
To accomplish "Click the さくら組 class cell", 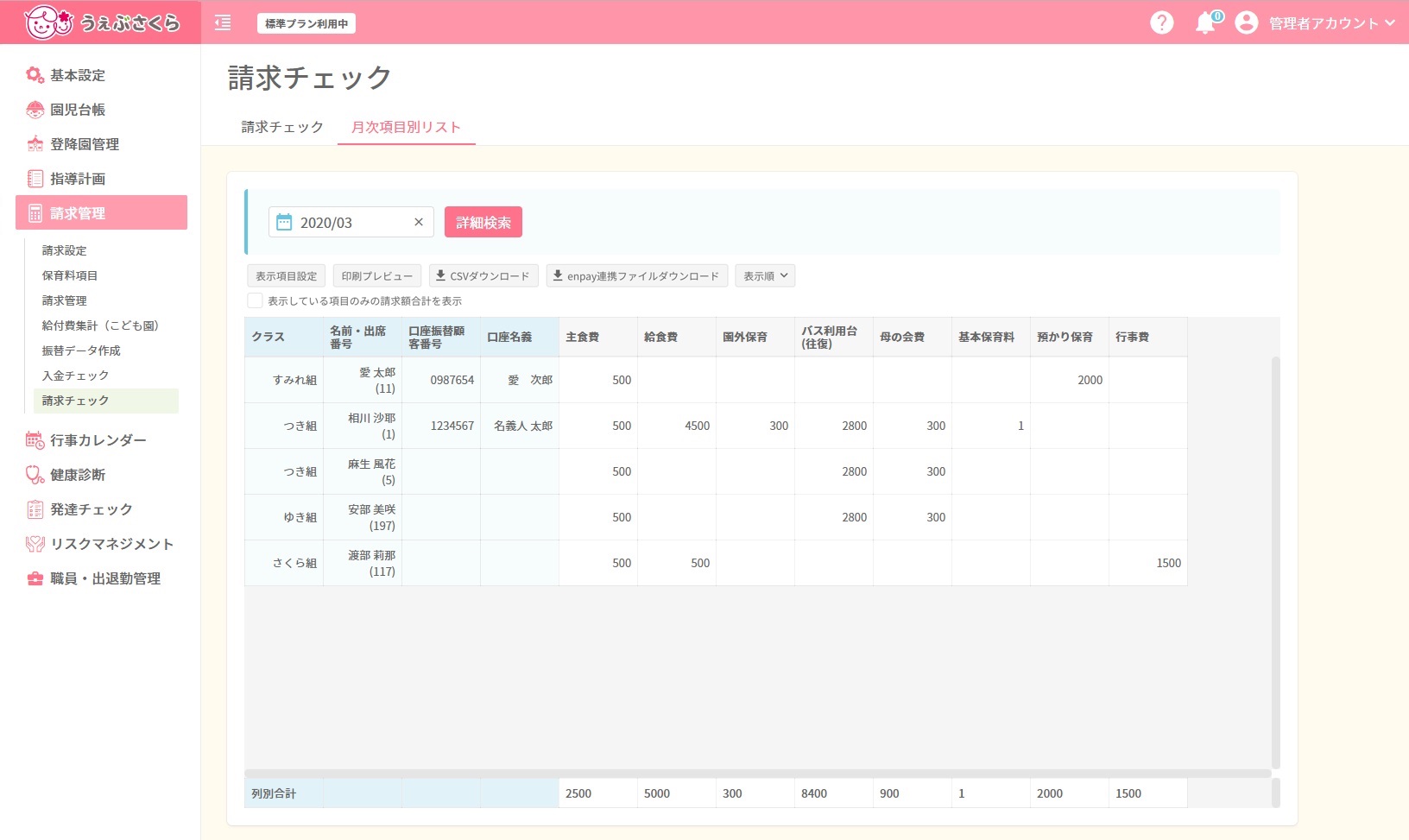I will 284,563.
